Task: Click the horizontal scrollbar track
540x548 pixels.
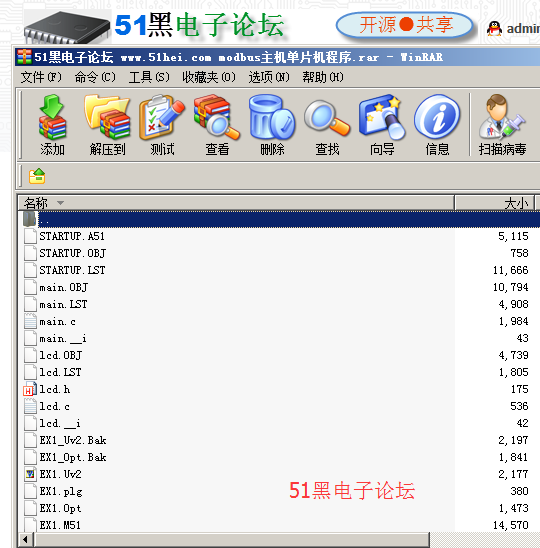Action: click(484, 540)
